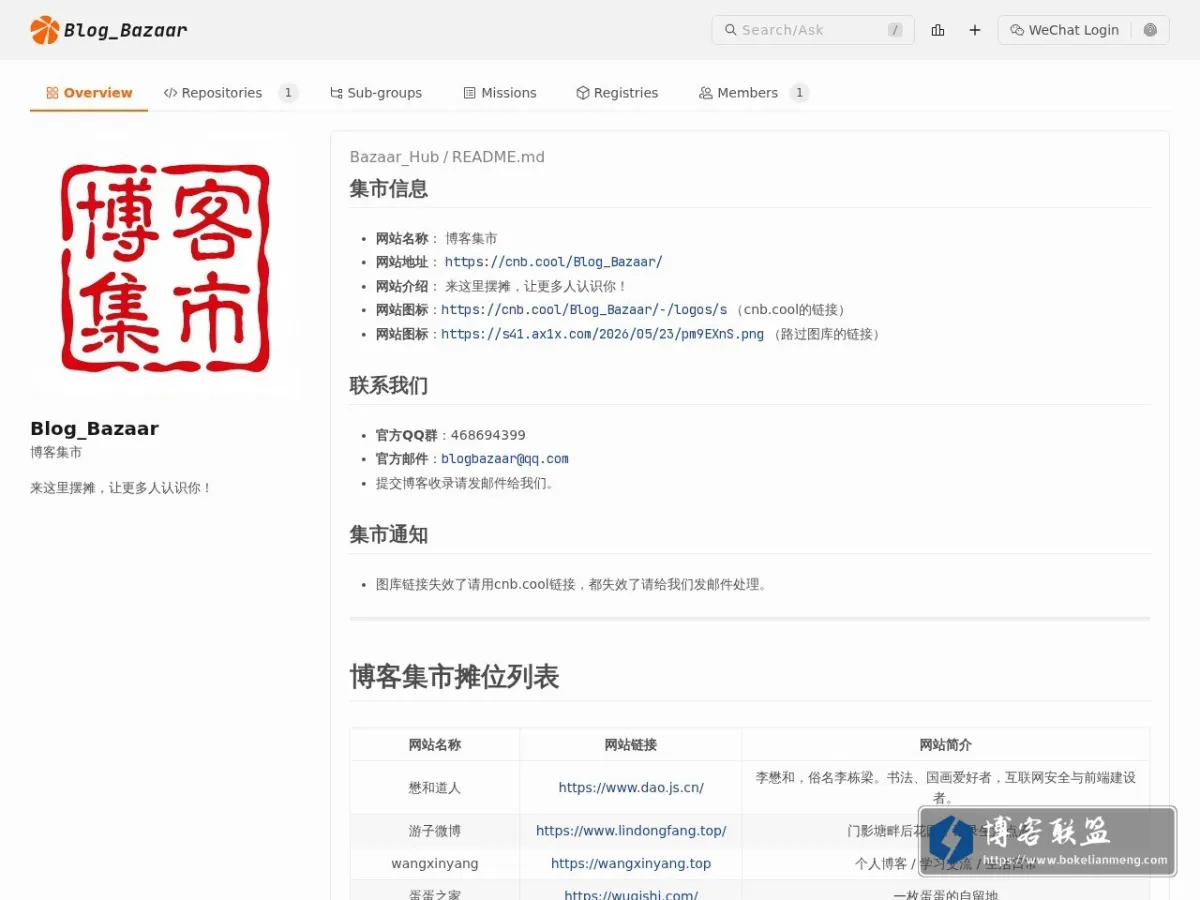Click the help icon beside WeChat Login
Screen dimensions: 1200x900
pos(1150,30)
